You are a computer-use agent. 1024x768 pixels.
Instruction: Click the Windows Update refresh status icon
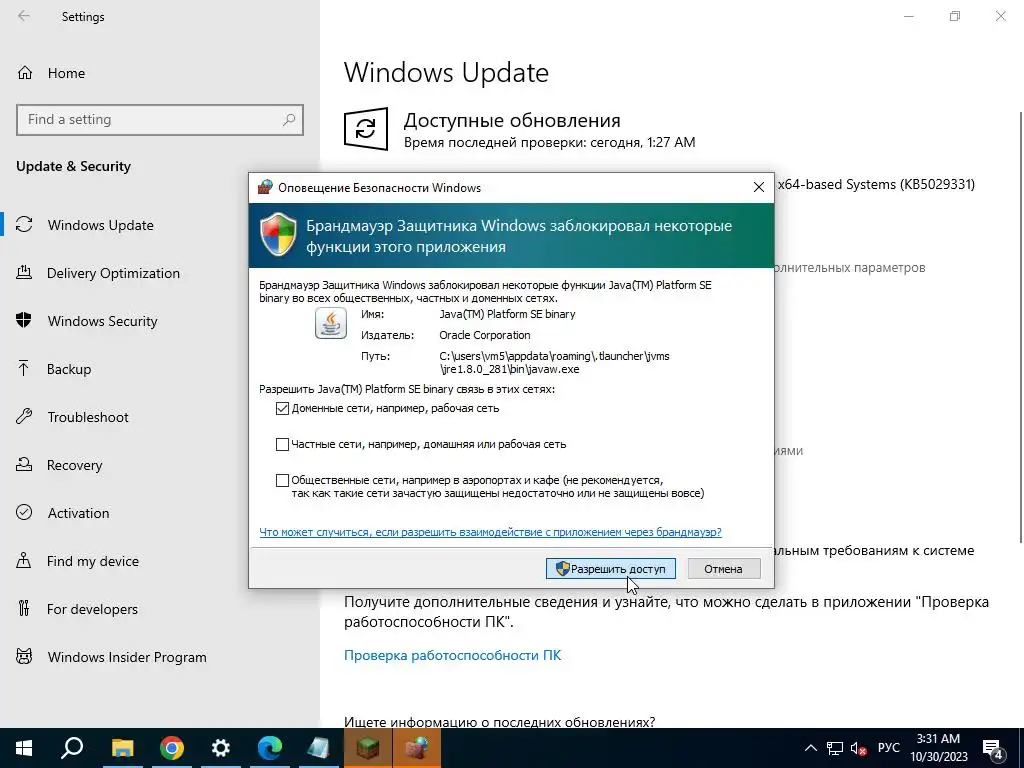click(366, 129)
